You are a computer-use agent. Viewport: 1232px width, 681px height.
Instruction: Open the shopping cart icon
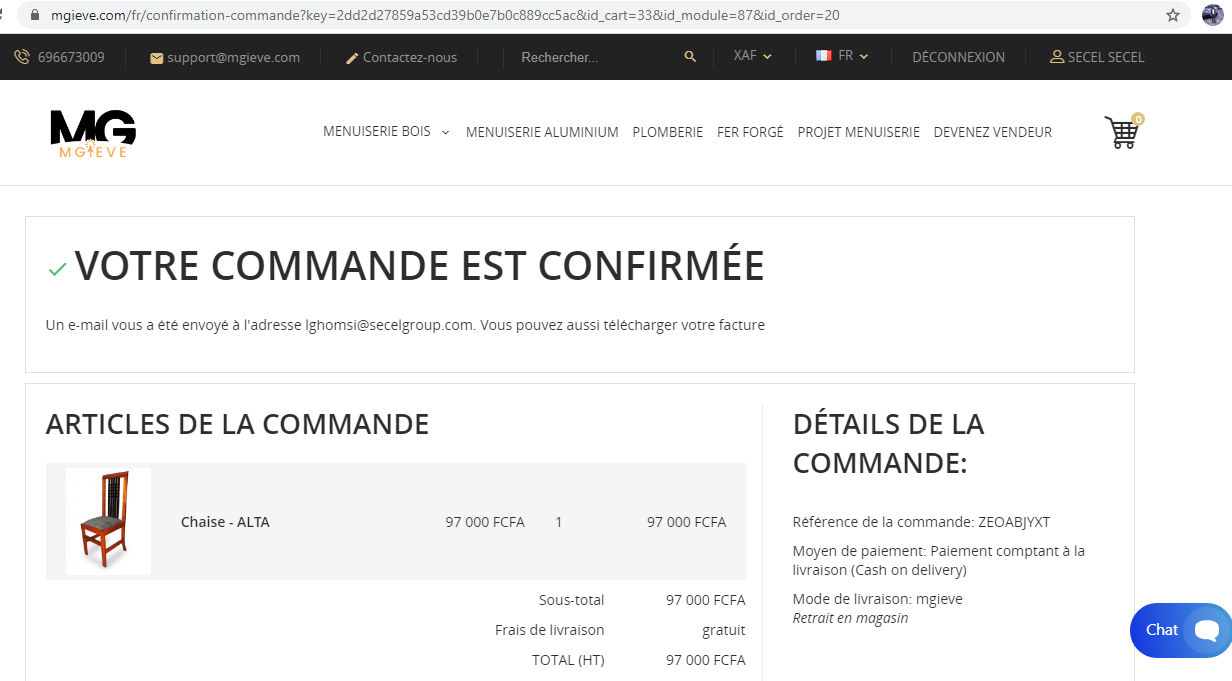pyautogui.click(x=1123, y=131)
